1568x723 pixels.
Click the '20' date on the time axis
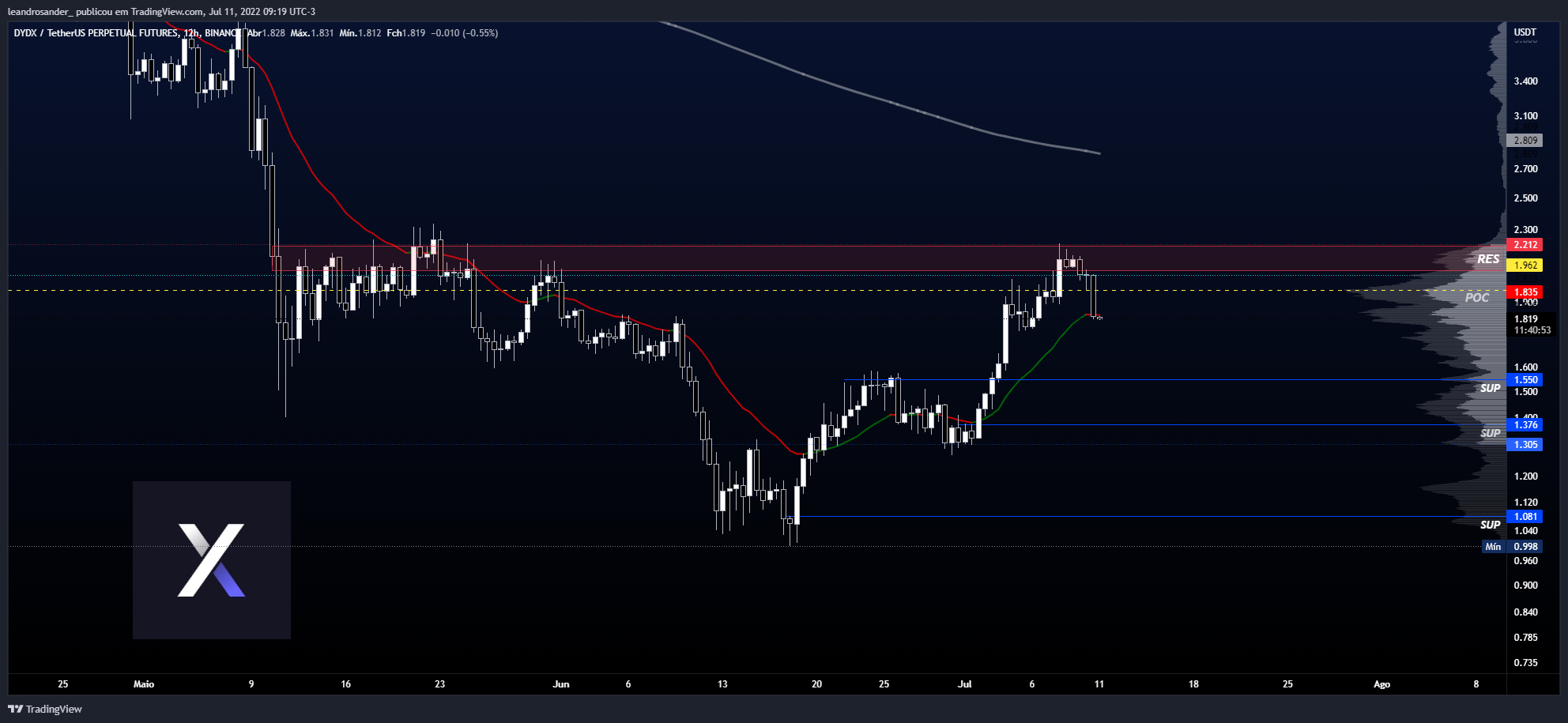816,684
